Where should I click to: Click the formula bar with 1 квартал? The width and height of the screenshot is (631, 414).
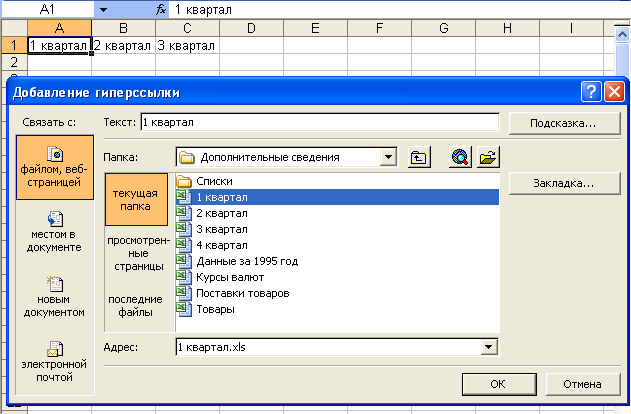coord(398,9)
